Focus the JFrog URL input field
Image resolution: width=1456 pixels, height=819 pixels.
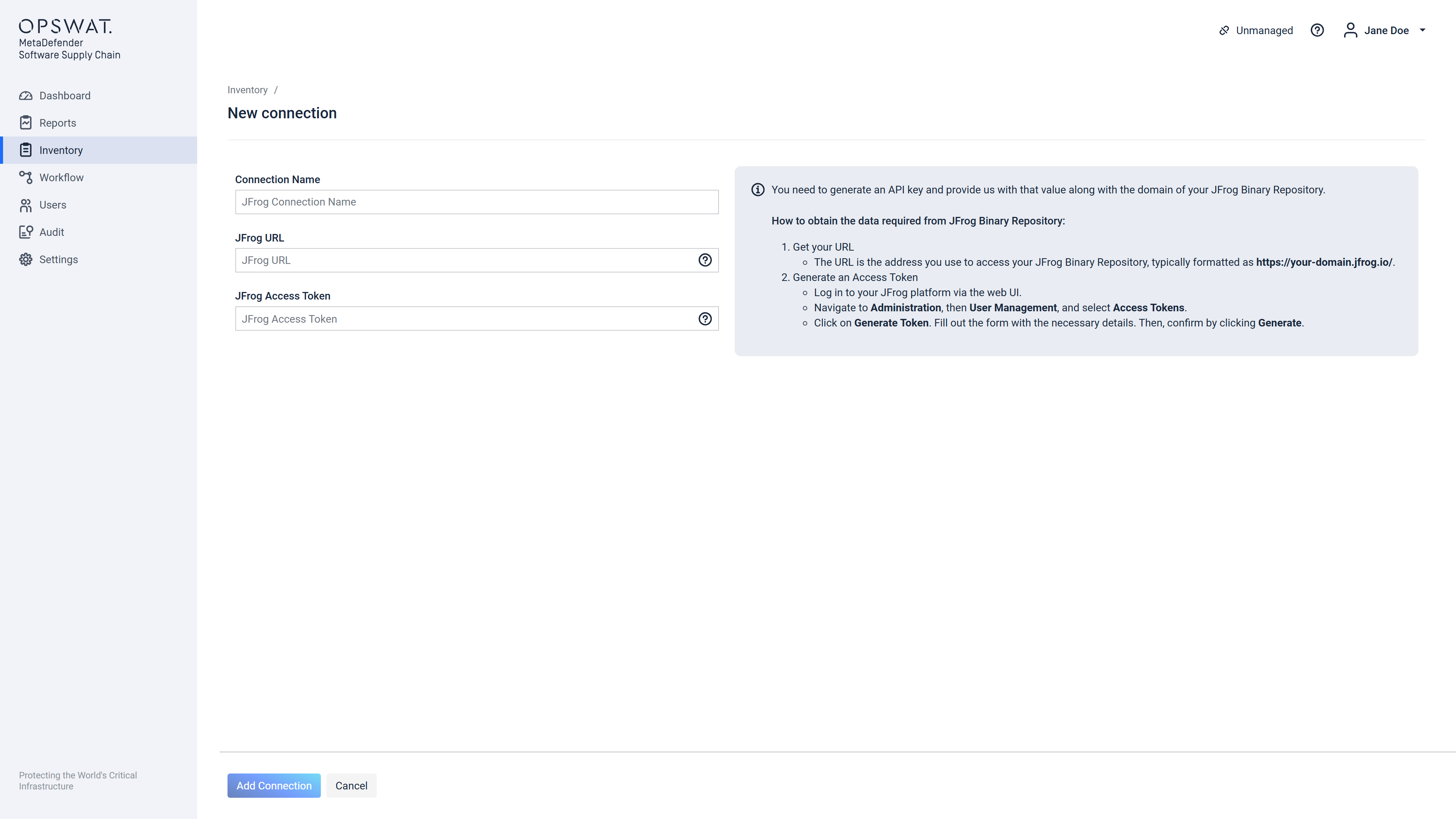[477, 260]
